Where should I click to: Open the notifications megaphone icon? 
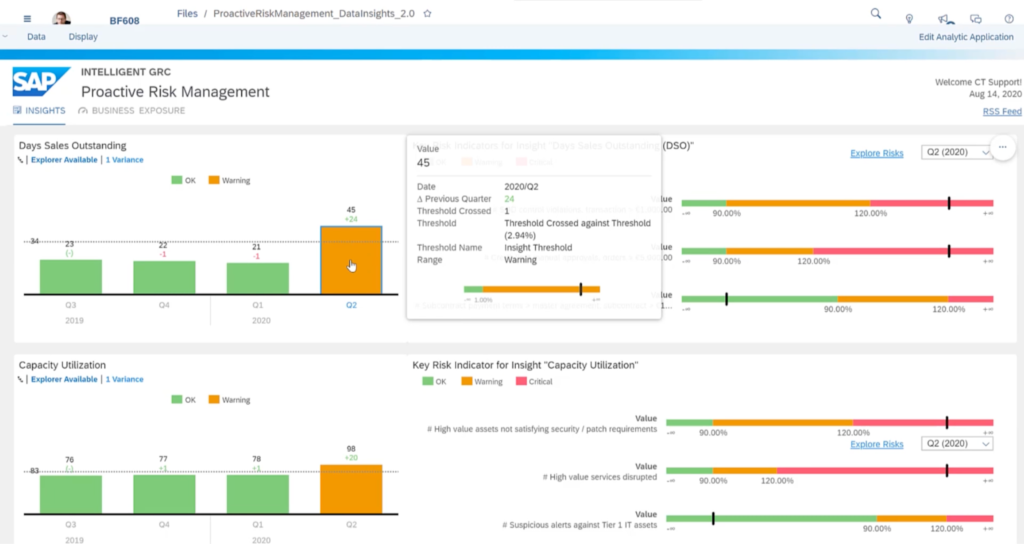944,19
